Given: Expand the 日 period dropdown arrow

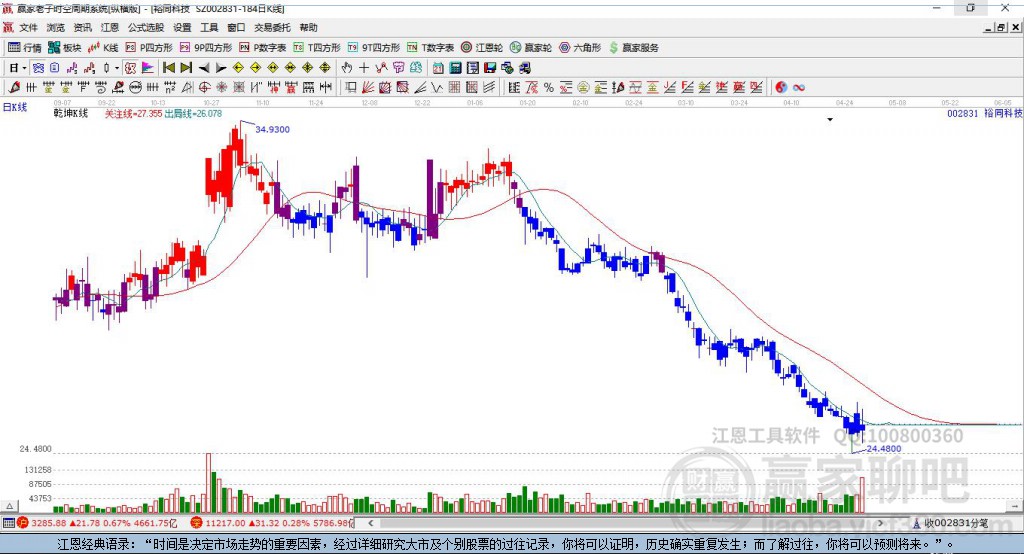Looking at the screenshot, I should pyautogui.click(x=24, y=68).
